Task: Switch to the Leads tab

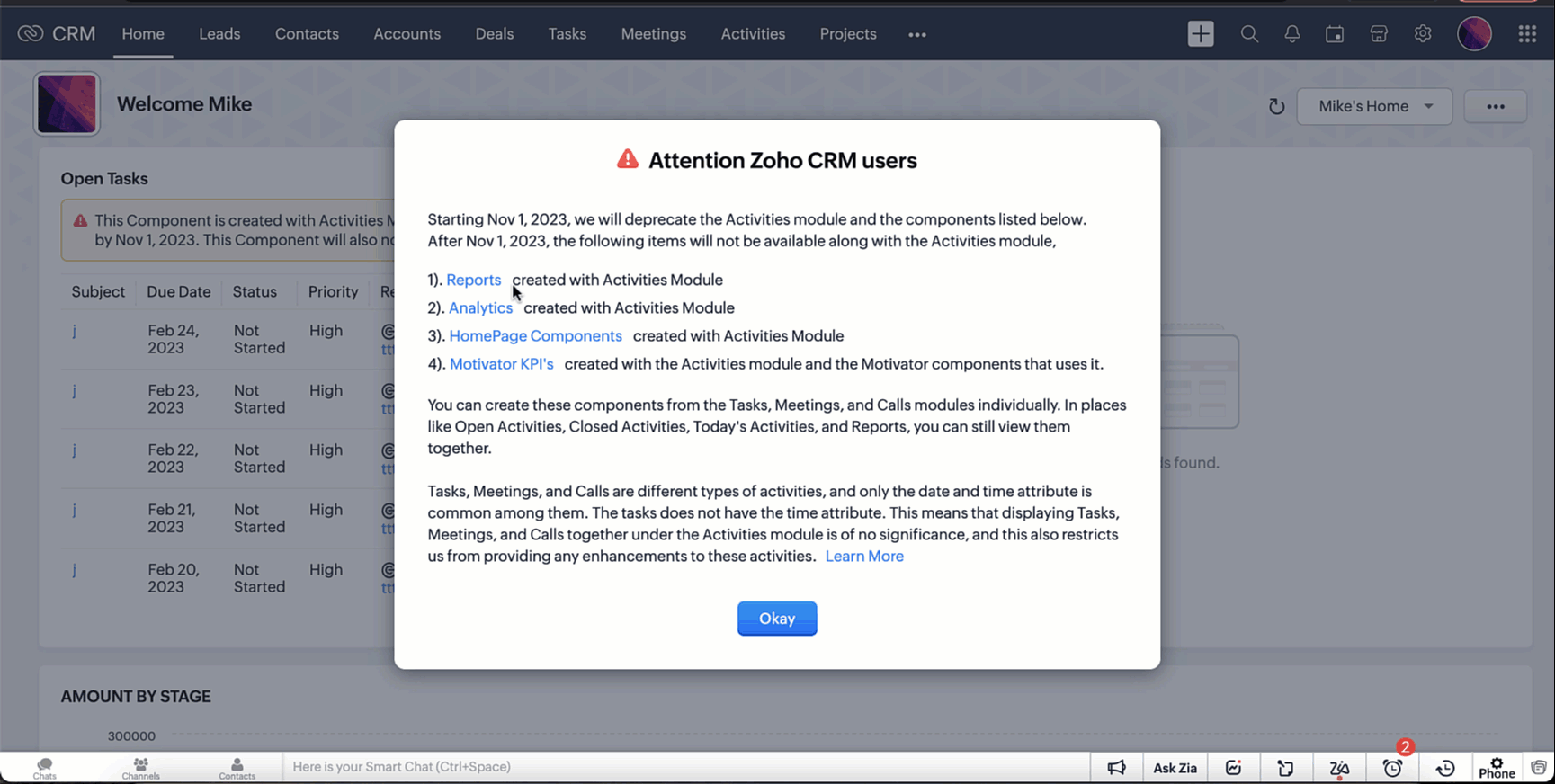Action: coord(219,34)
